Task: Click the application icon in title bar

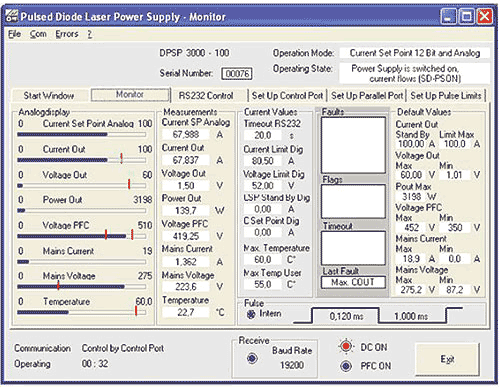Action: 12,16
